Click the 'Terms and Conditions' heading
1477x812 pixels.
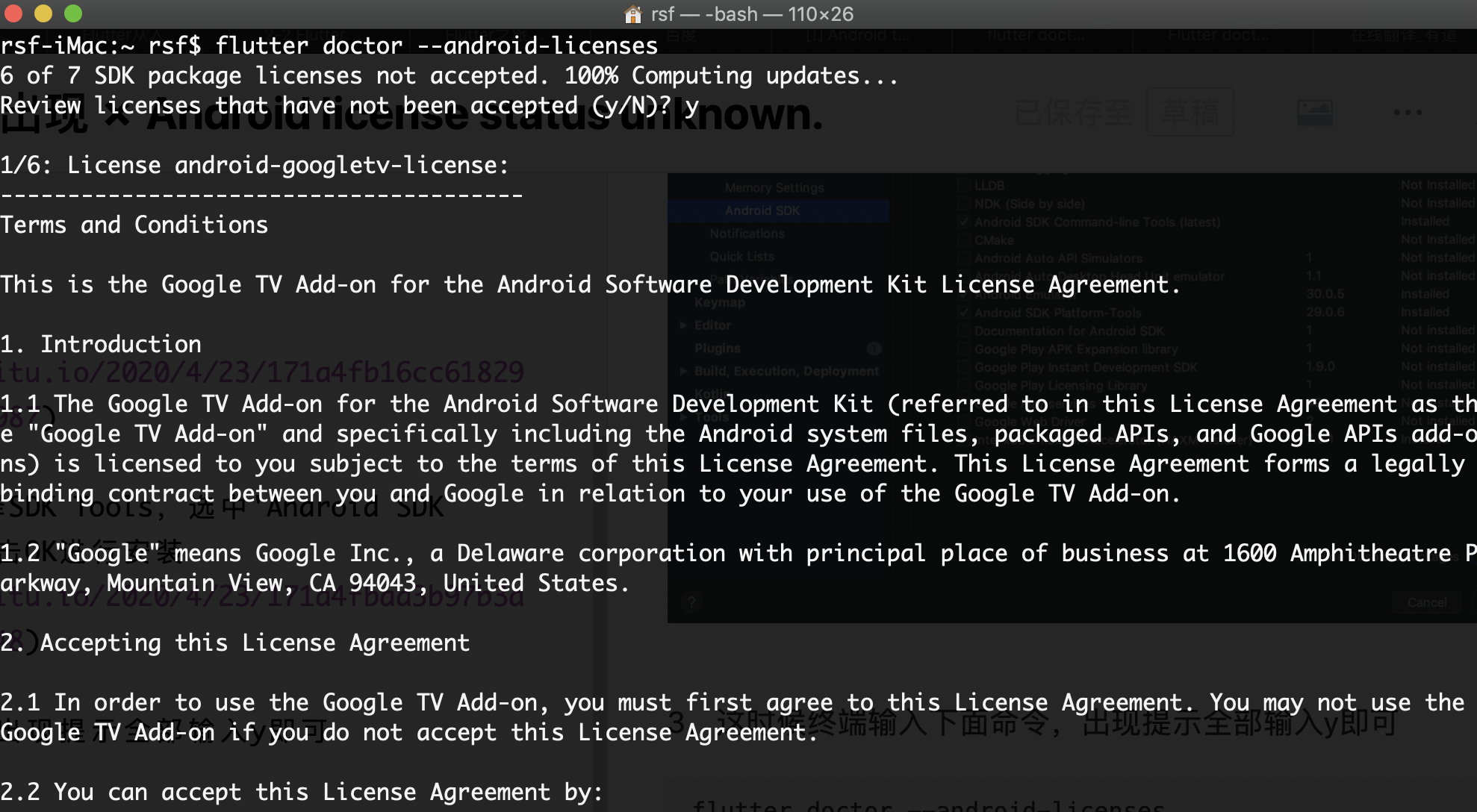tap(134, 225)
